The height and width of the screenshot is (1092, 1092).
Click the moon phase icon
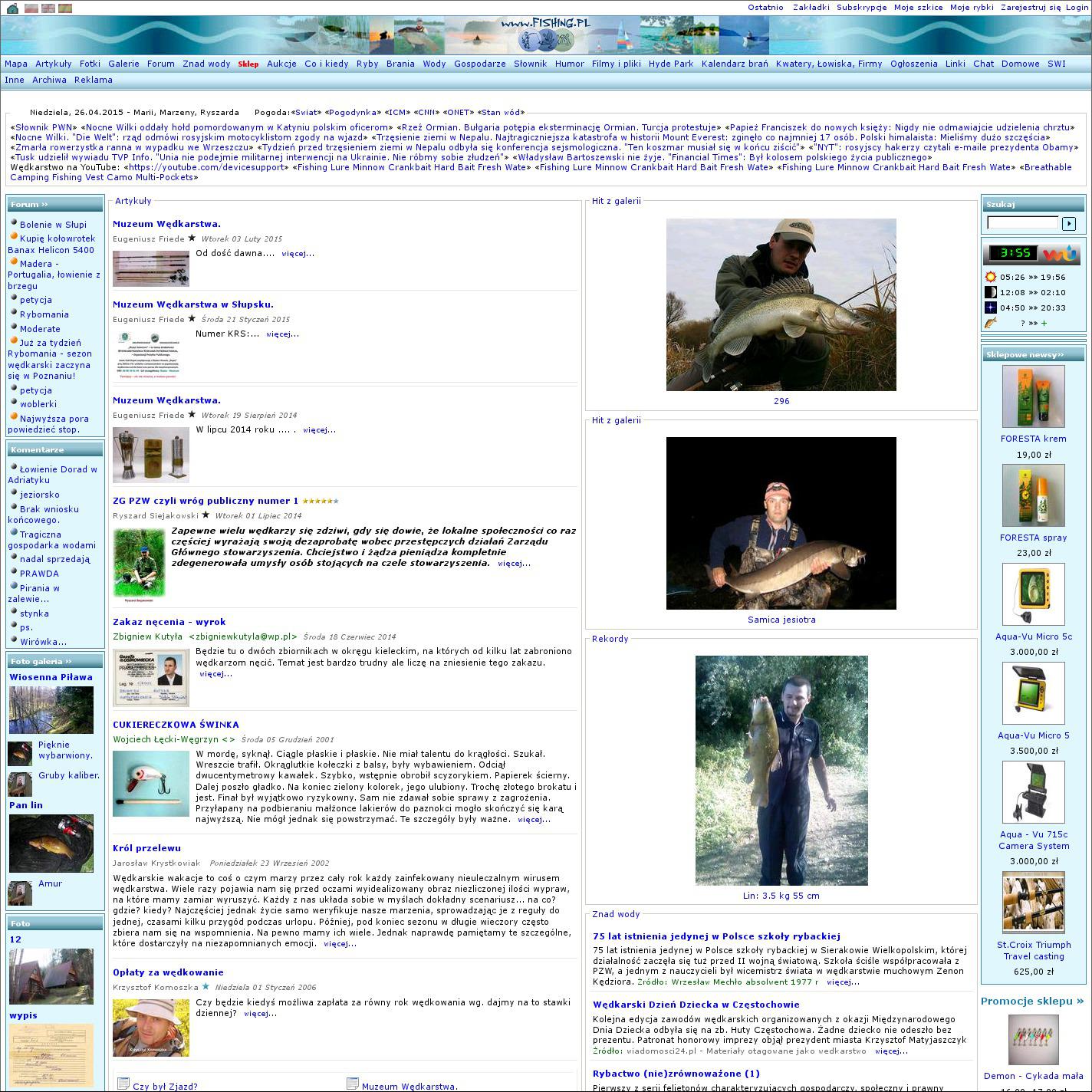[991, 292]
